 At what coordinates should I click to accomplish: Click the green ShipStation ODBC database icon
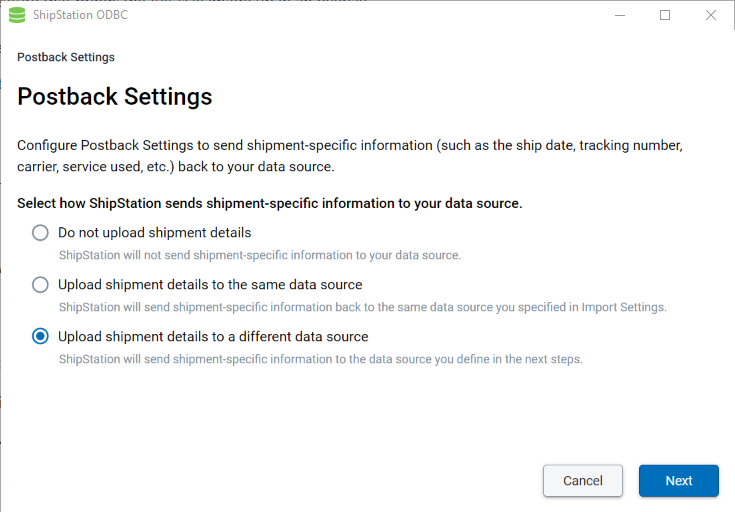point(17,15)
